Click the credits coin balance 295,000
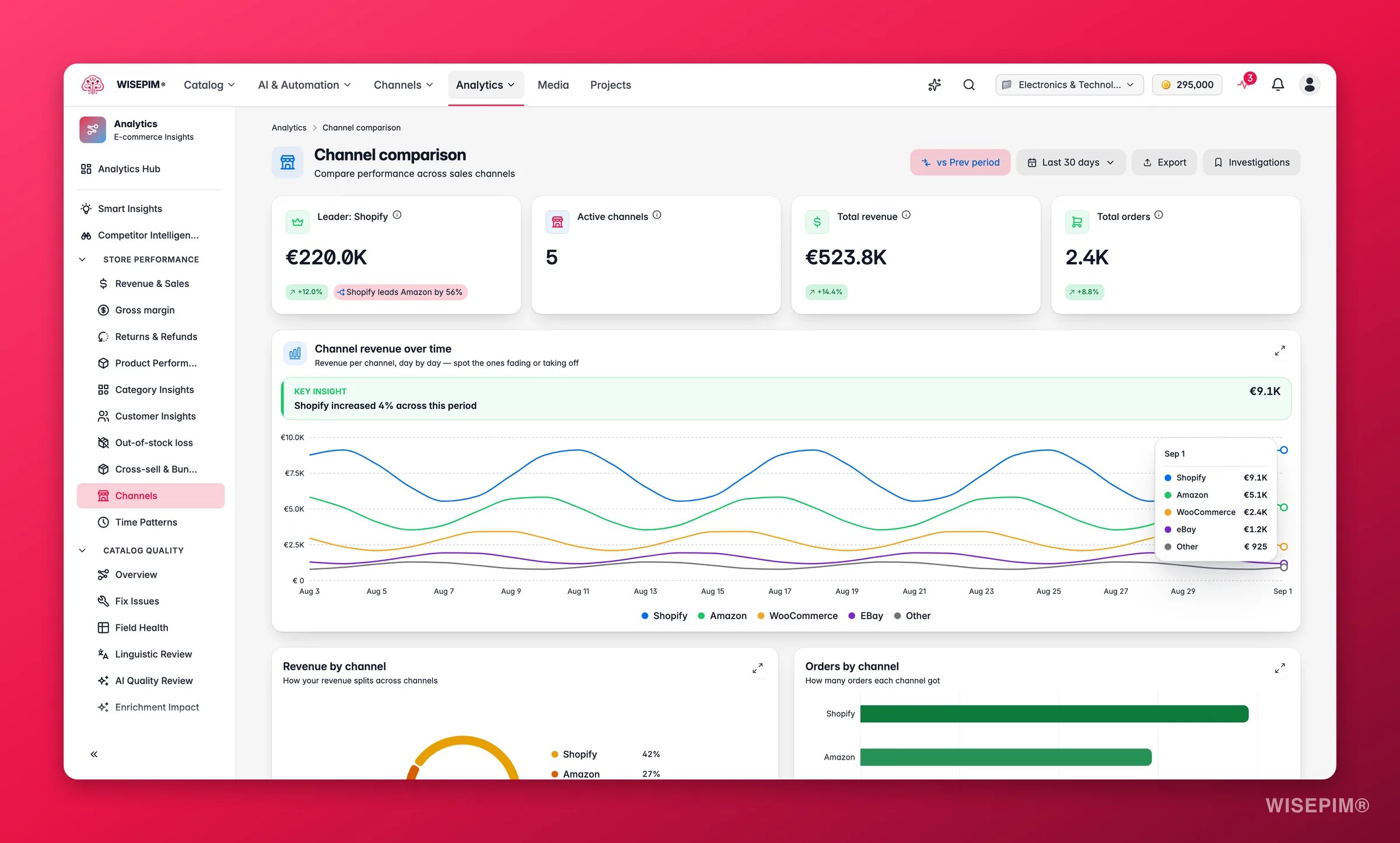Image resolution: width=1400 pixels, height=843 pixels. click(1187, 85)
